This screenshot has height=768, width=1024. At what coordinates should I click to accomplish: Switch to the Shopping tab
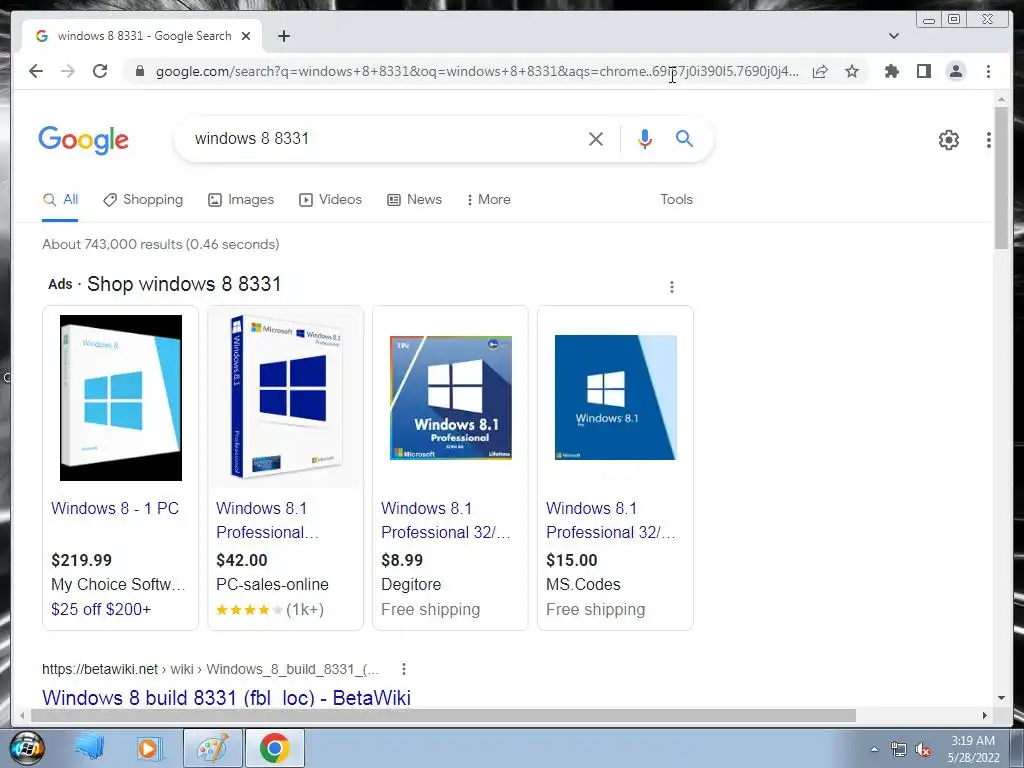(x=143, y=200)
